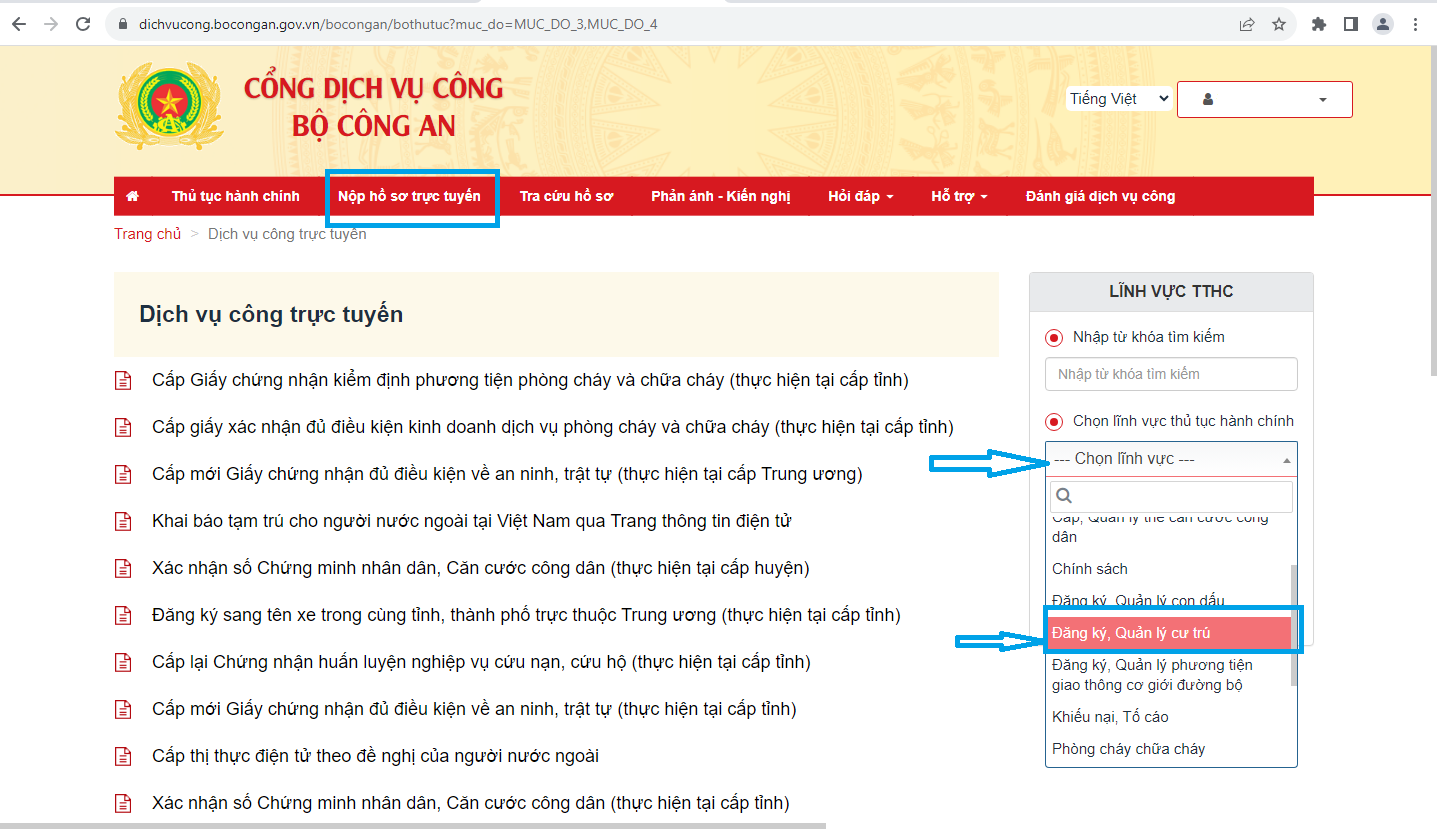Open the Tiếng Việt language dropdown

click(1118, 99)
